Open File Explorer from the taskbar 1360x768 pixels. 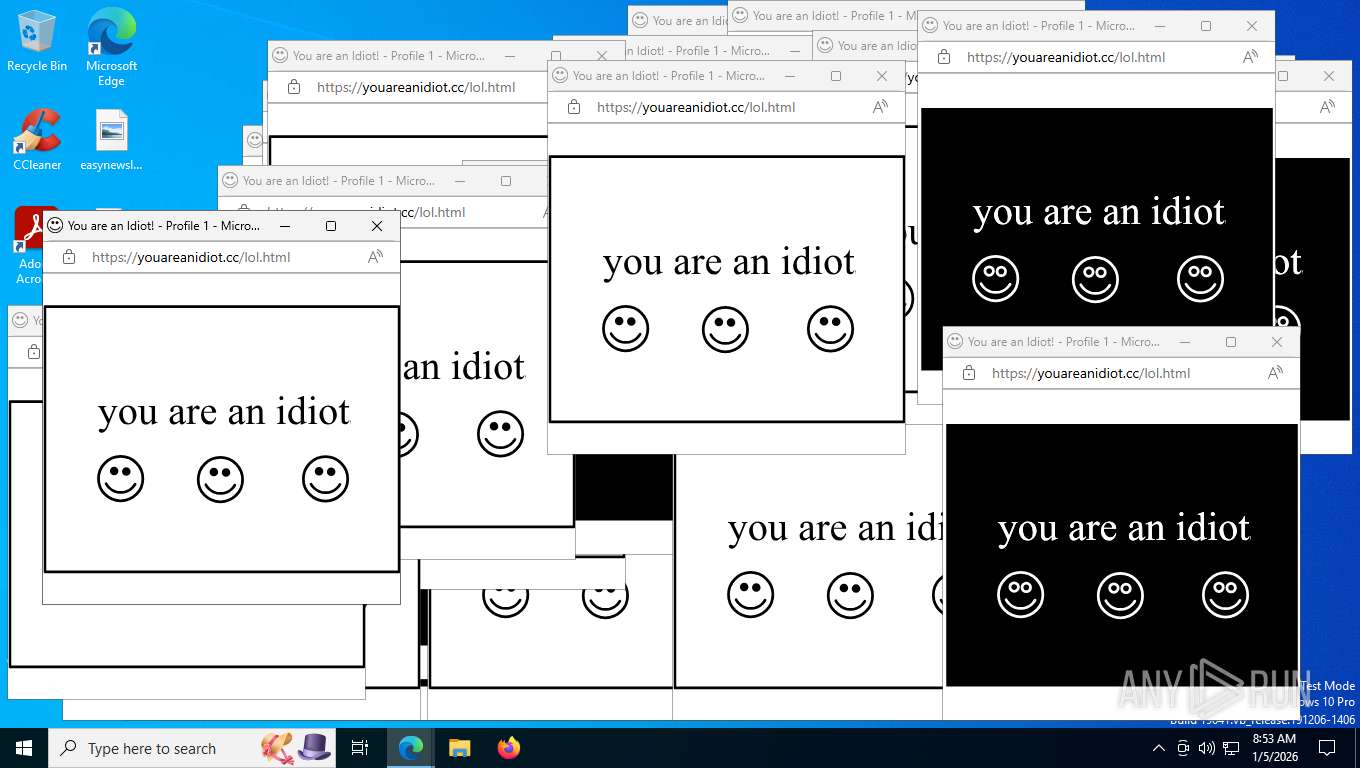459,748
